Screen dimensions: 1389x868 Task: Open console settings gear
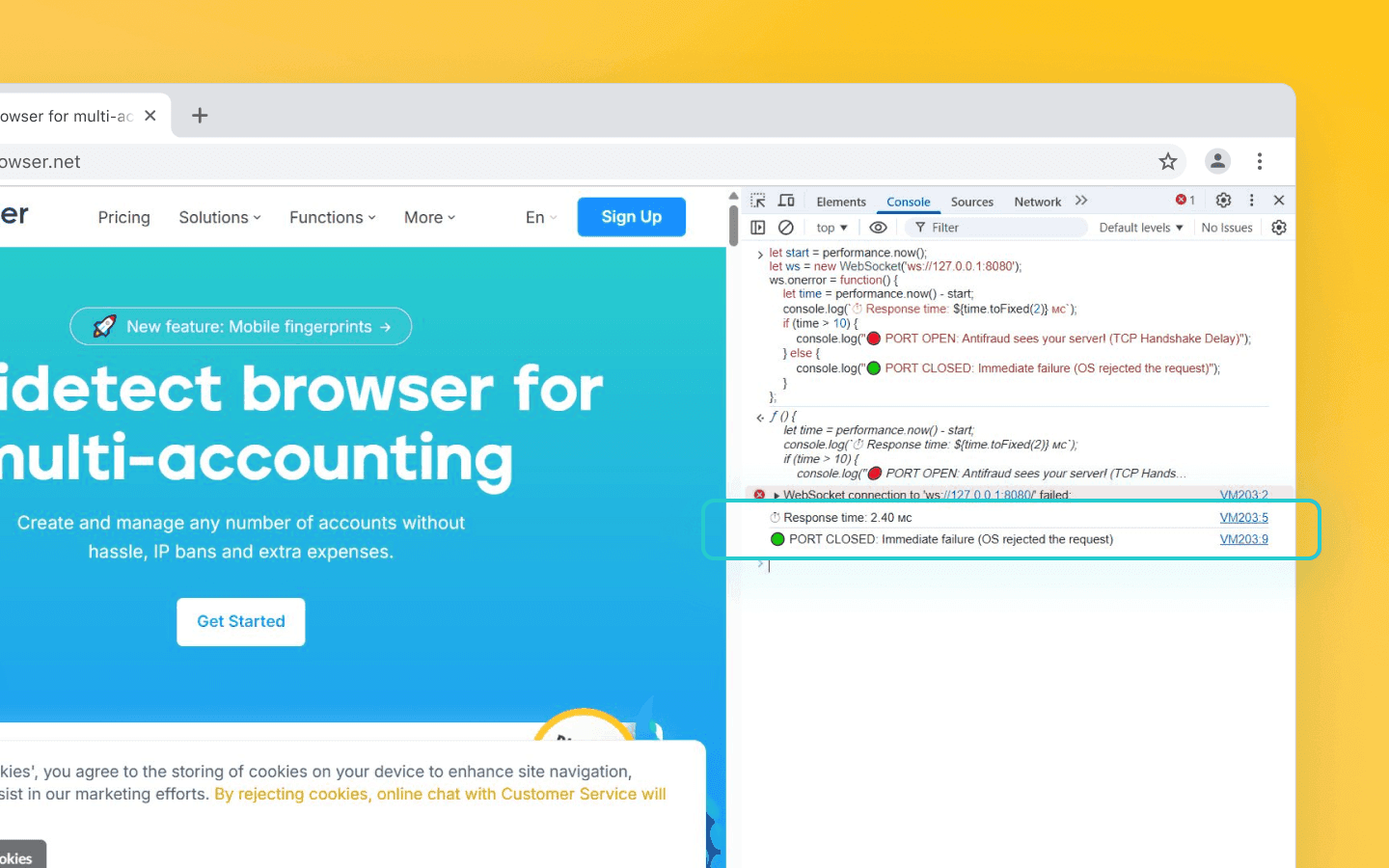(x=1279, y=228)
